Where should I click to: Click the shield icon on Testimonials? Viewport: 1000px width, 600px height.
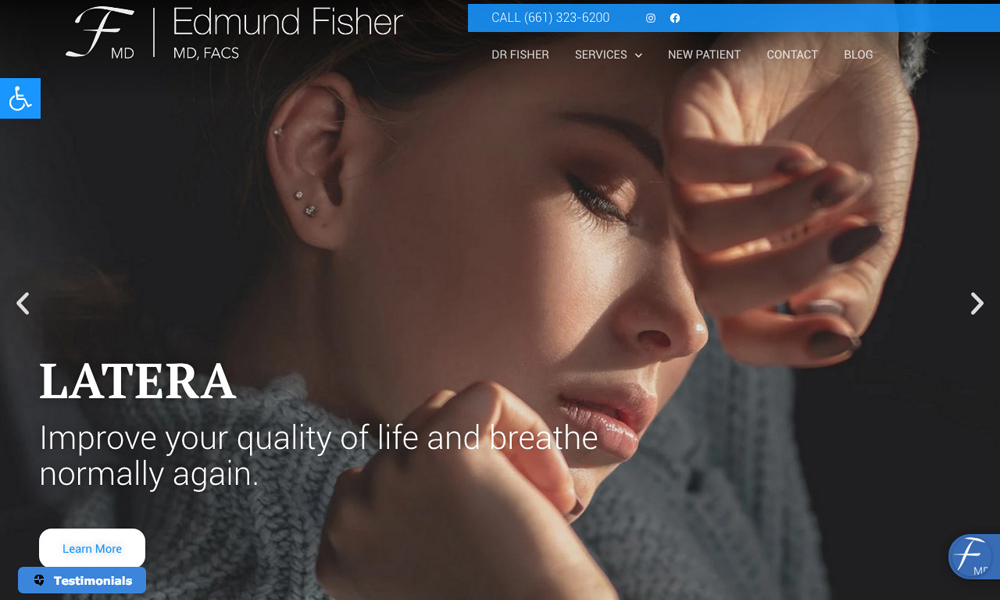point(39,580)
